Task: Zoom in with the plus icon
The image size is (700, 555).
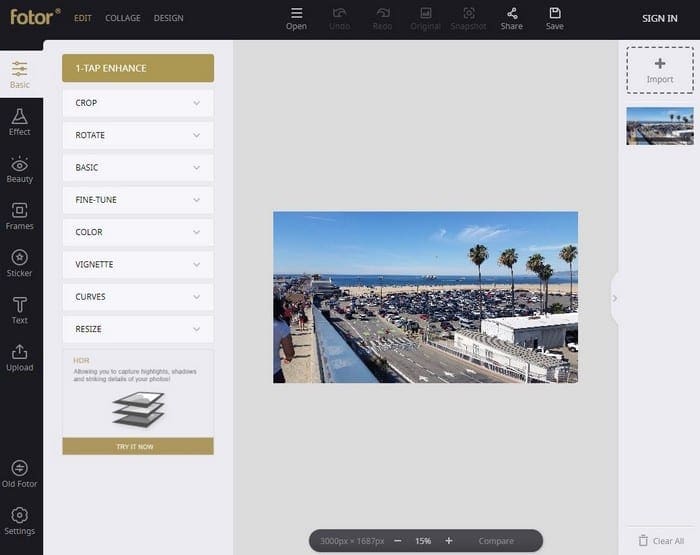Action: 449,541
